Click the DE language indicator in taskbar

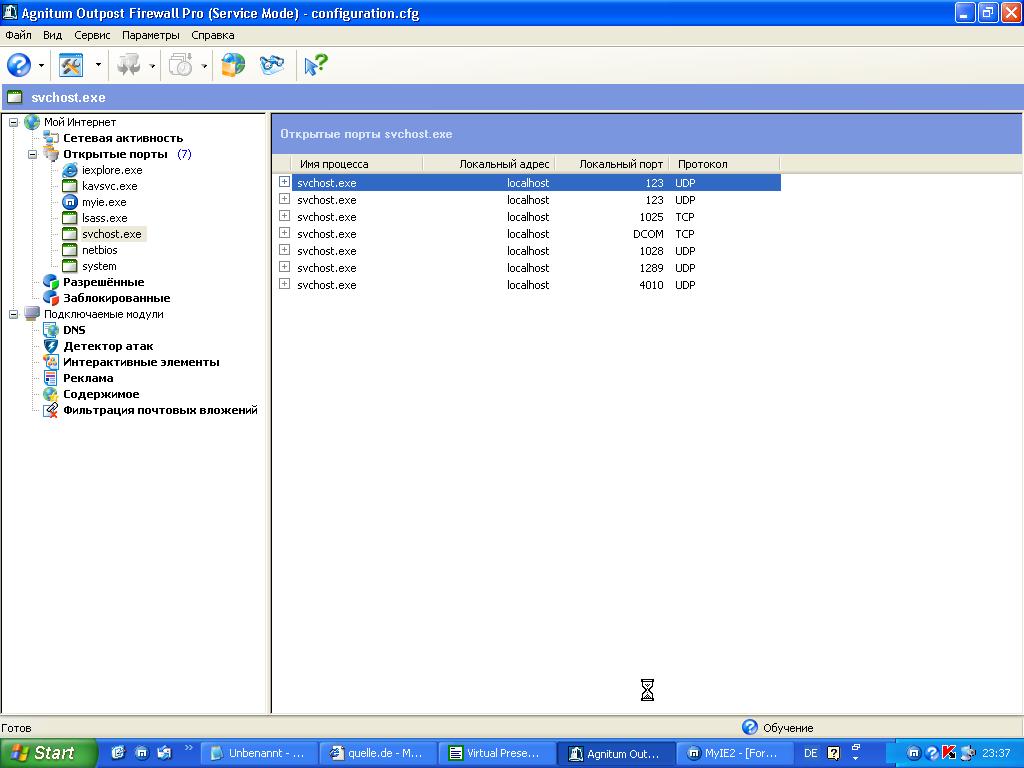pos(810,753)
